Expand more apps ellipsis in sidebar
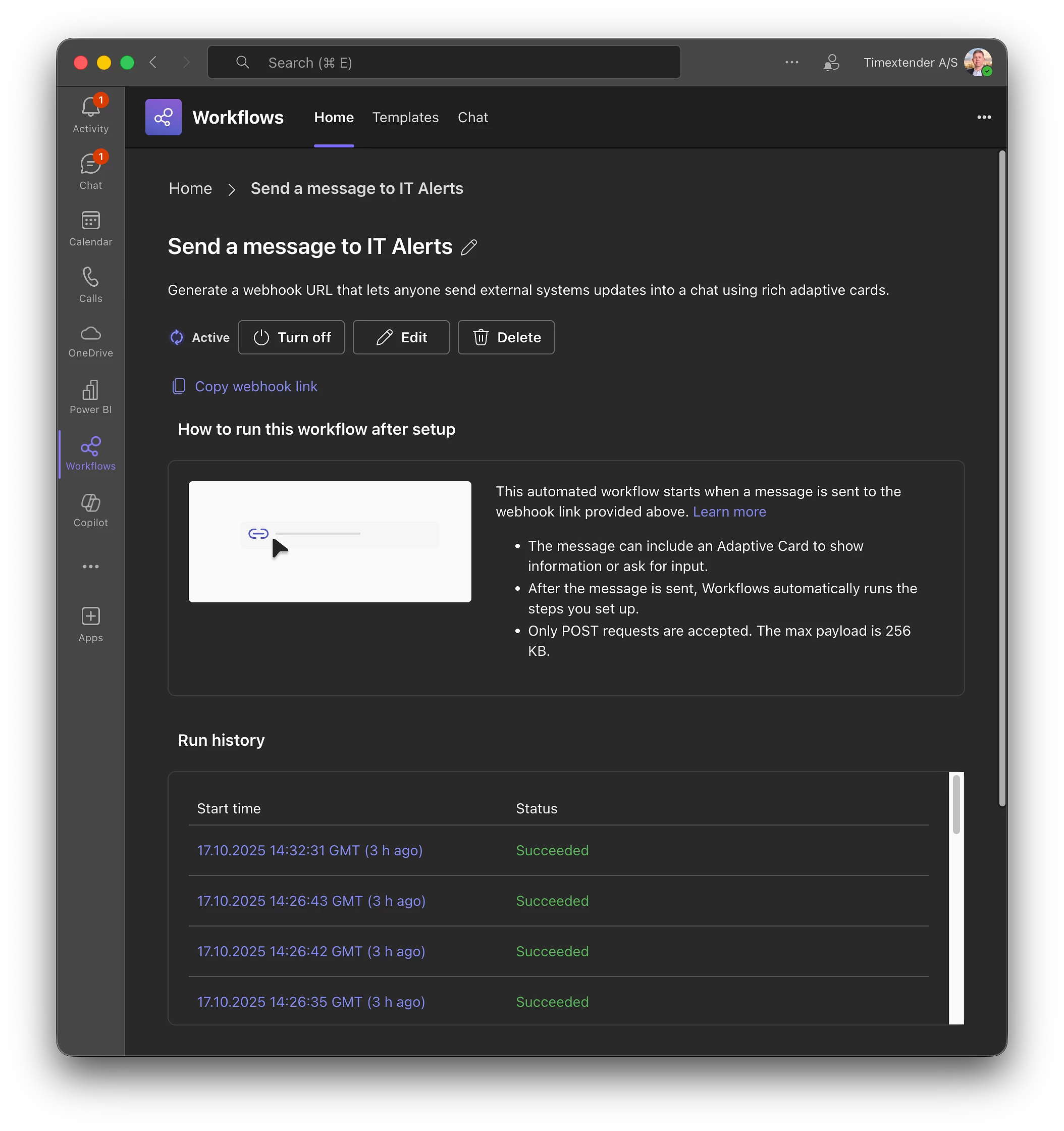Image resolution: width=1064 pixels, height=1131 pixels. pos(90,566)
